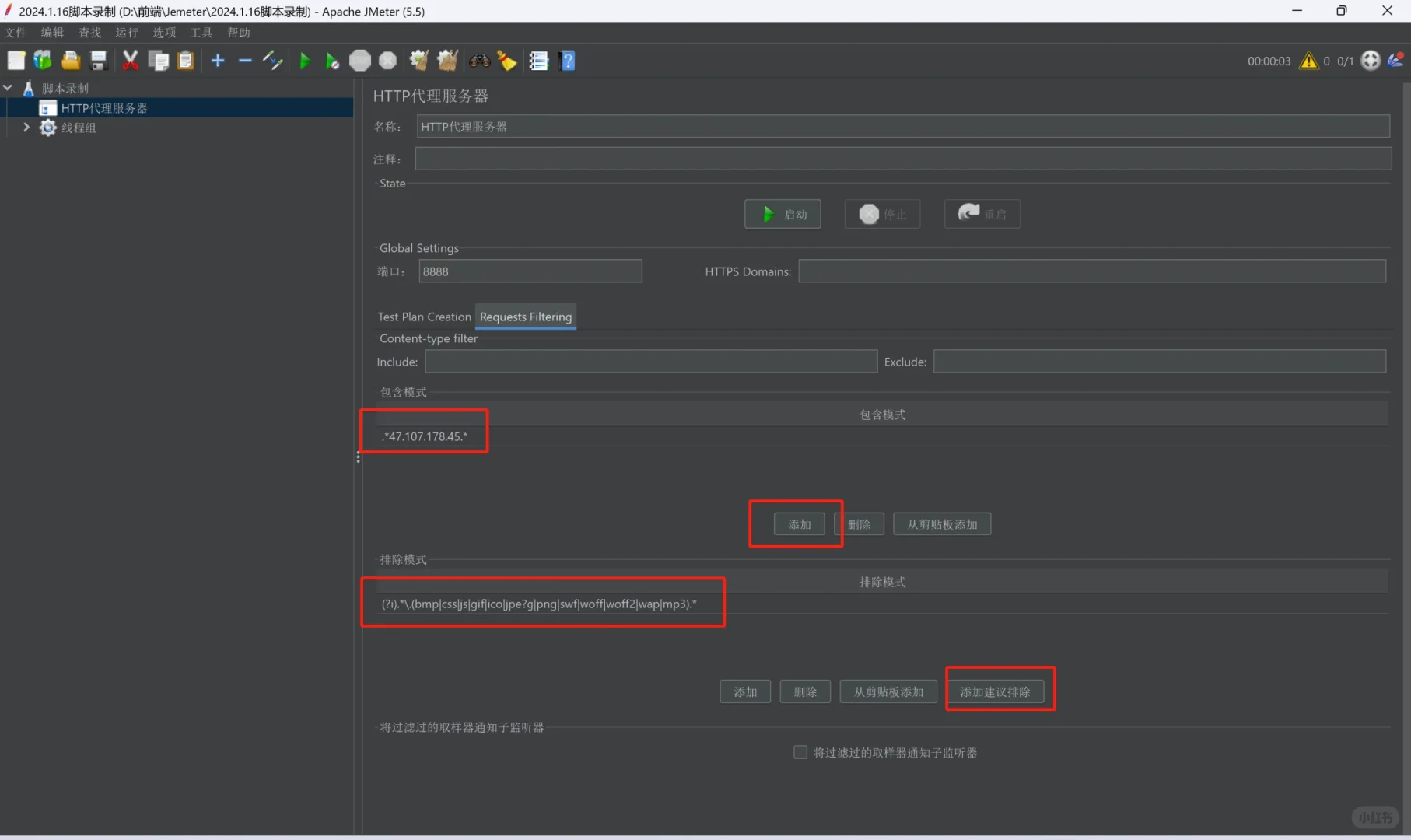Click the 注释 comment field
This screenshot has height=840, width=1411.
(903, 159)
